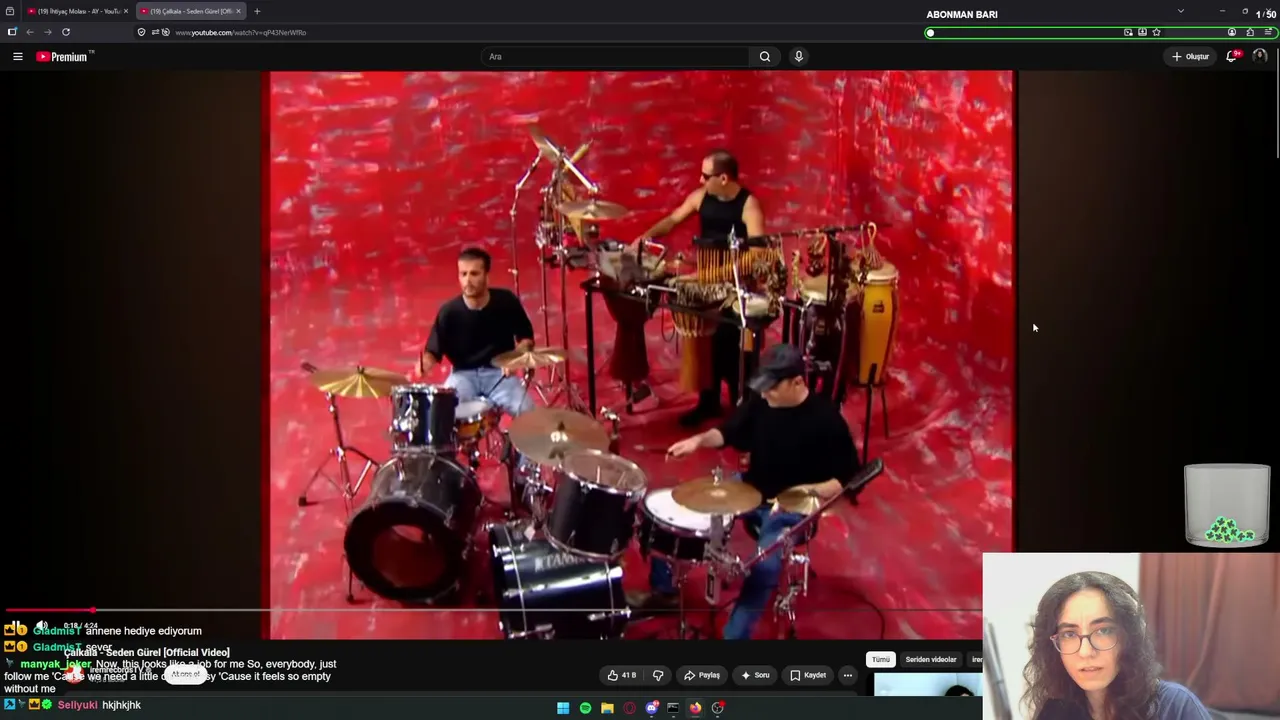Bookmark this page with the star
Screen dimensions: 1280x720
tap(1156, 32)
